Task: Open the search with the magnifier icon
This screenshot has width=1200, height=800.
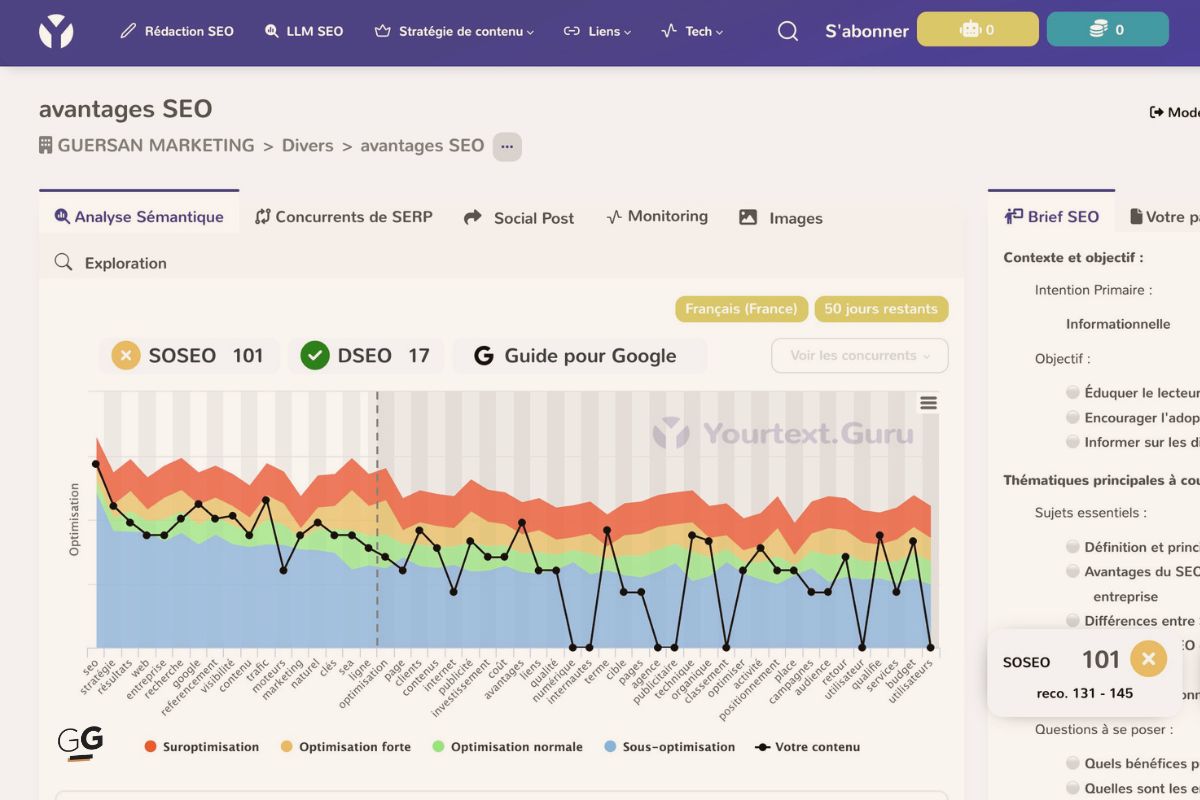Action: (787, 31)
